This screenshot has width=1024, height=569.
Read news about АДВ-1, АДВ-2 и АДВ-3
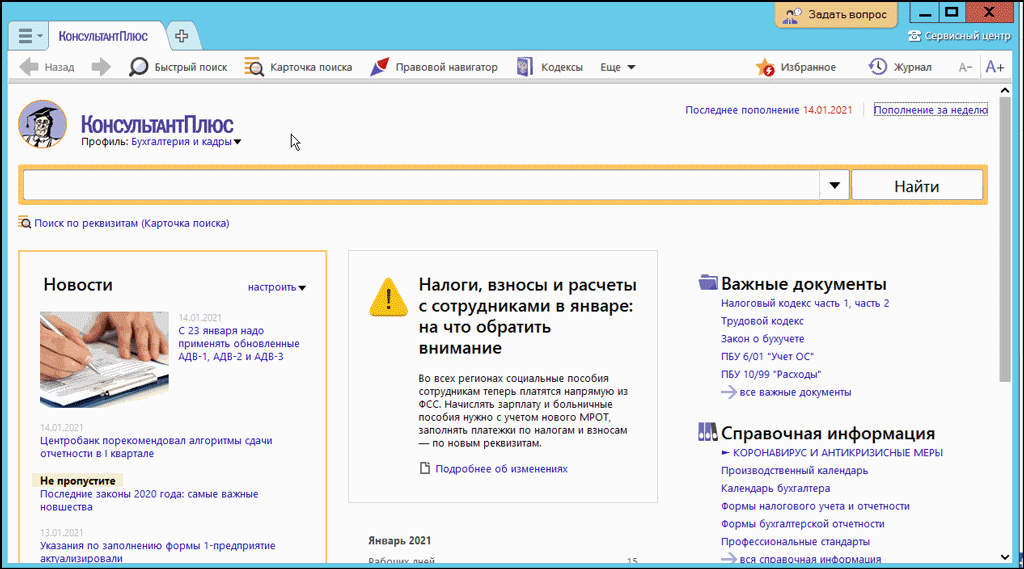239,344
